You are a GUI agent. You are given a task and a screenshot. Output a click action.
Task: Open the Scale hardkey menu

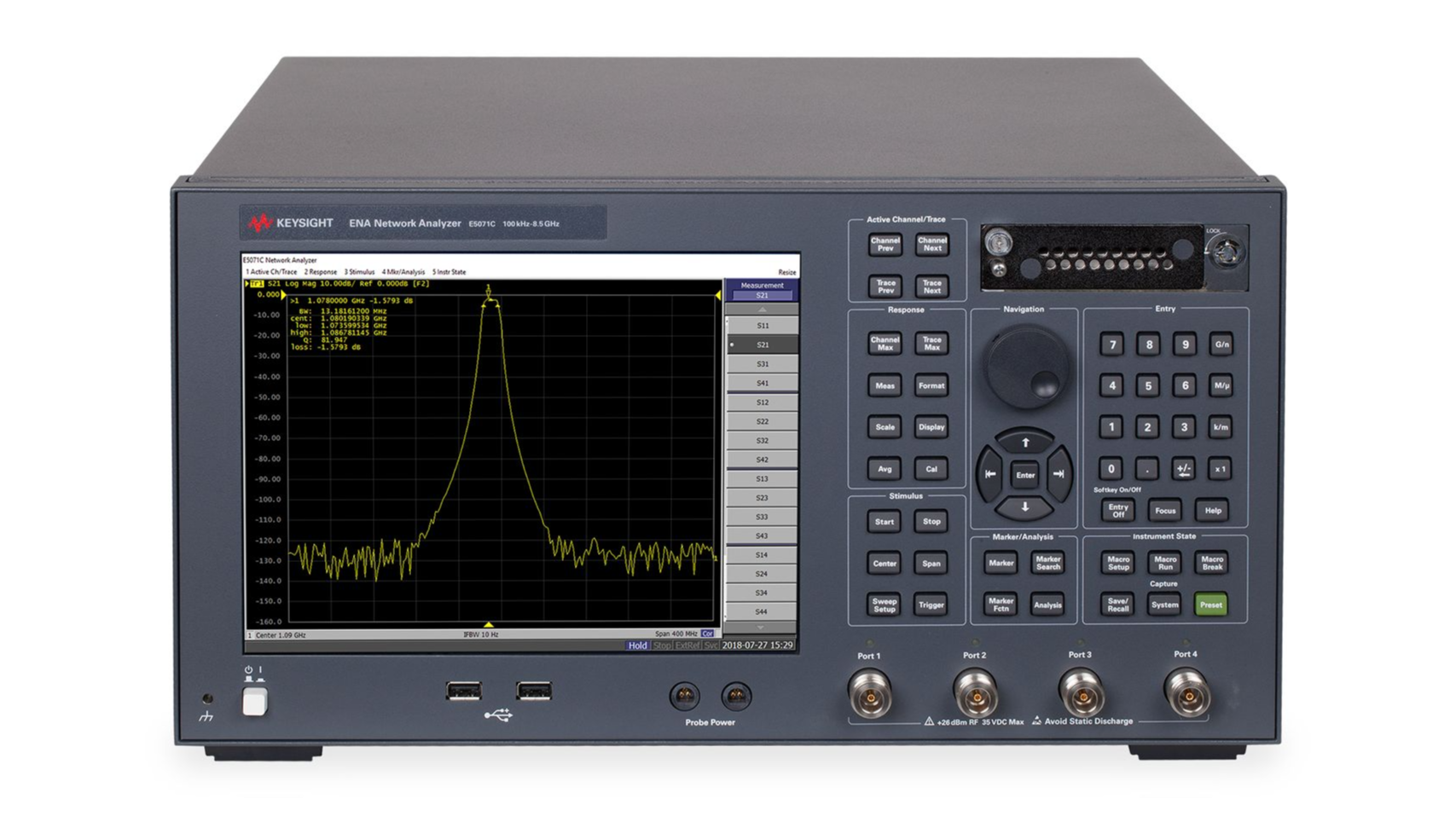(x=885, y=427)
